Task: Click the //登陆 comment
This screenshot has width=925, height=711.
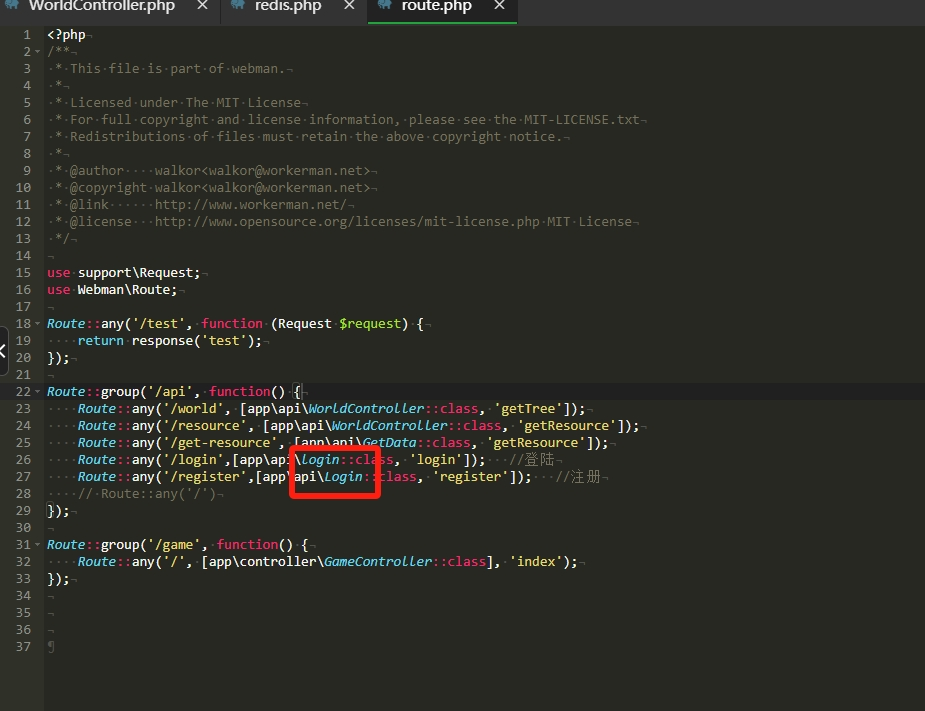Action: tap(532, 460)
